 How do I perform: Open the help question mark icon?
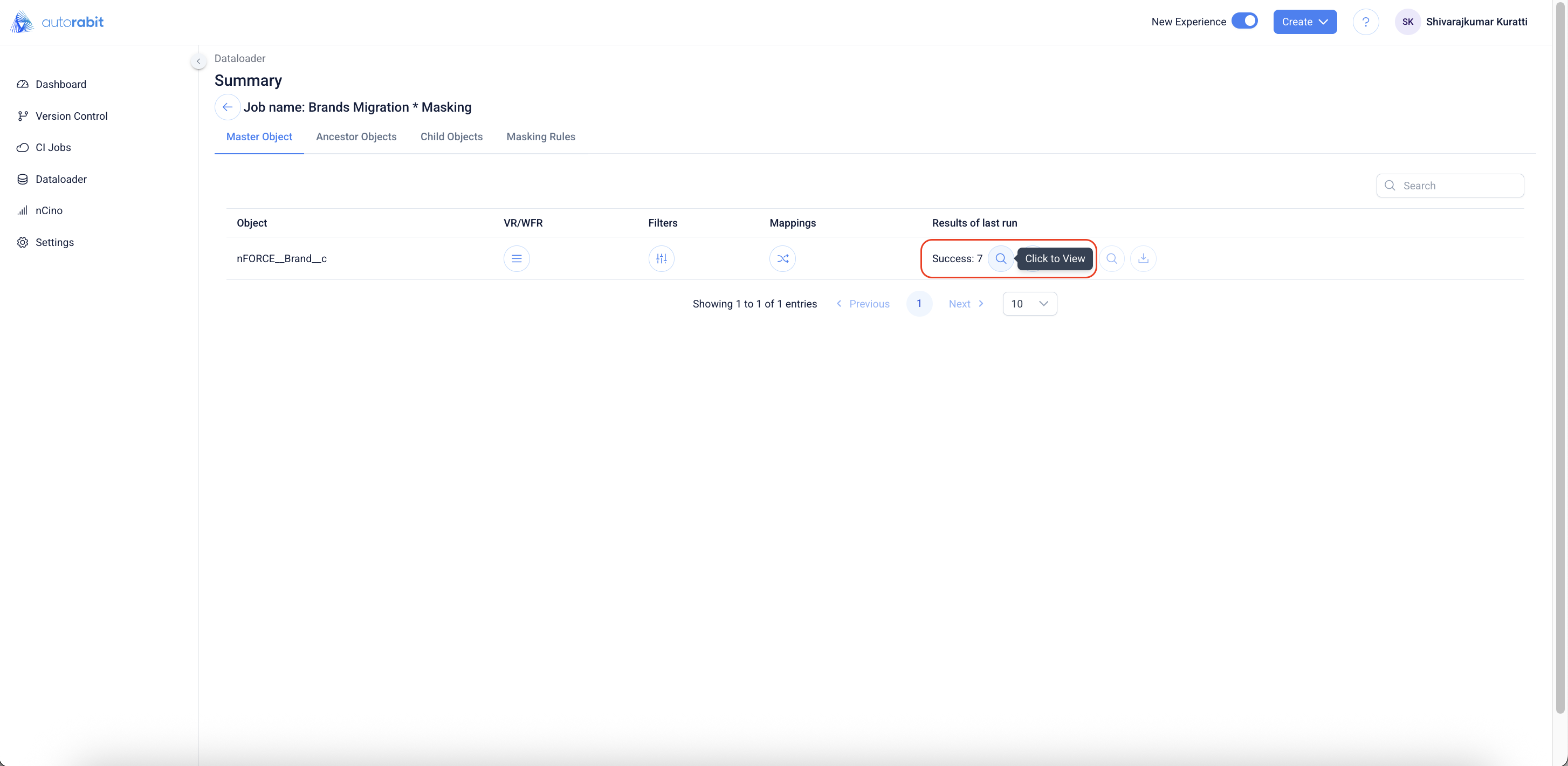click(1365, 22)
